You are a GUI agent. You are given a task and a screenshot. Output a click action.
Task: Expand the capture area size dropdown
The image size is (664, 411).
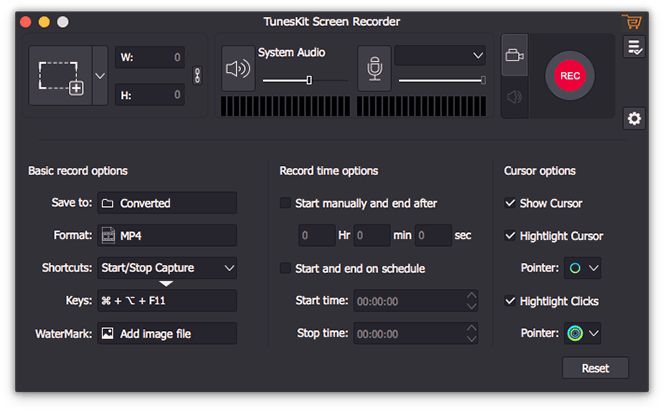point(99,75)
